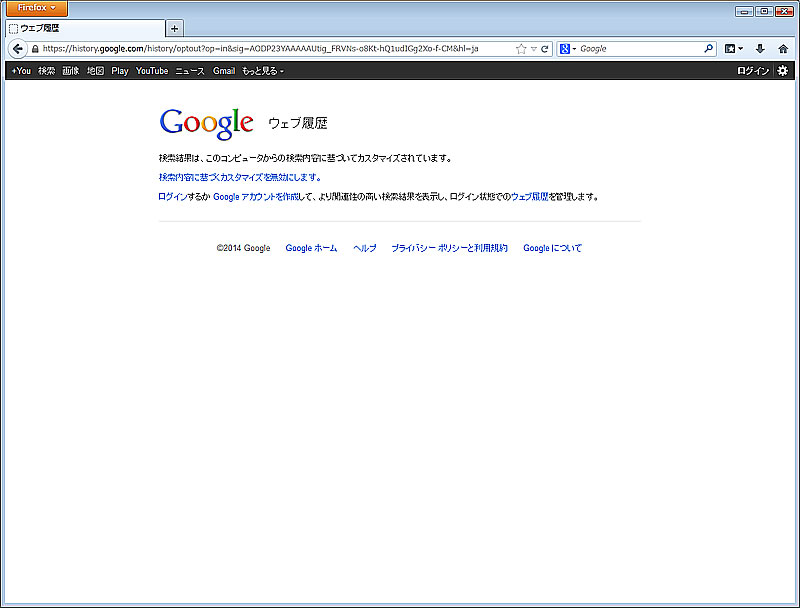Select the ウェブ履歴 tab

point(85,29)
